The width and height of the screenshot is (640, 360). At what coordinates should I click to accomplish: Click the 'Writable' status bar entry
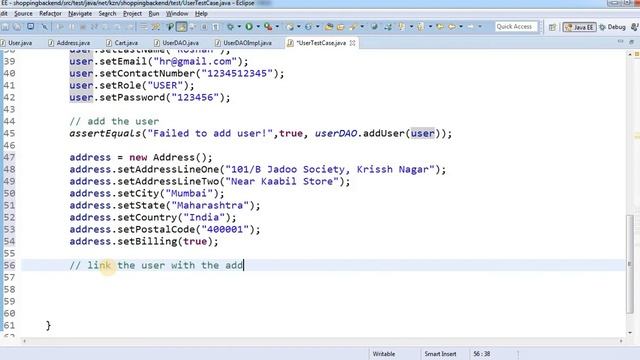(384, 354)
